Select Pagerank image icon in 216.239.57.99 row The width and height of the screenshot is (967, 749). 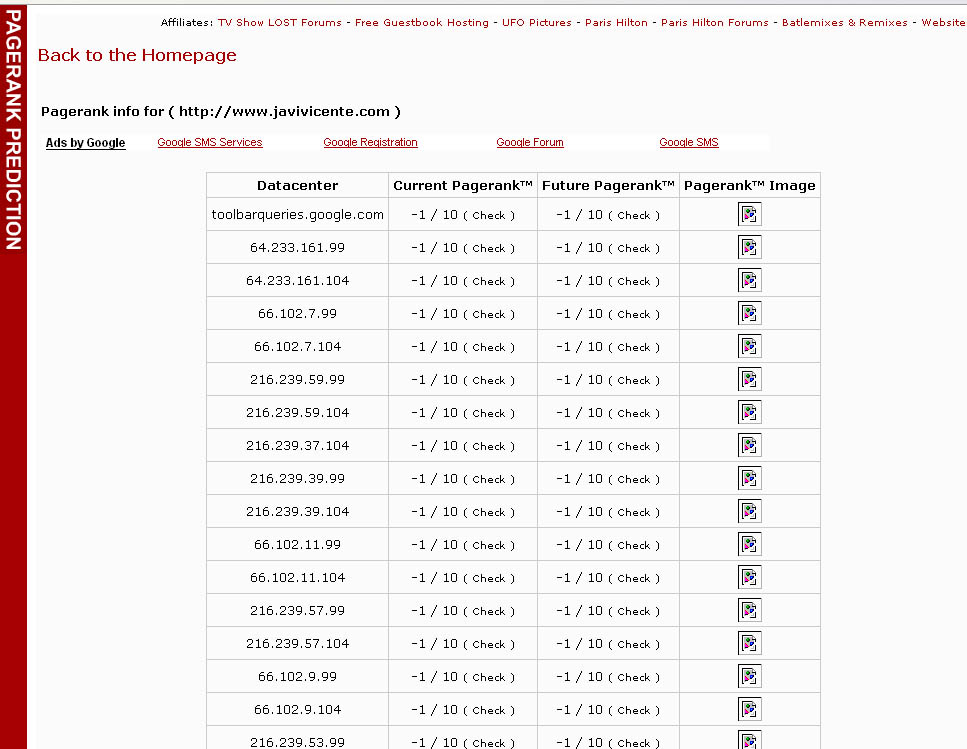point(749,610)
